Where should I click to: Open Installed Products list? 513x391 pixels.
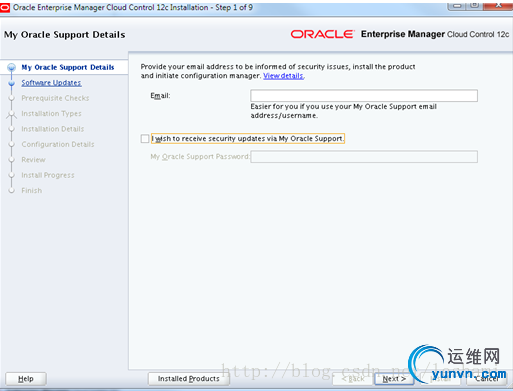(x=189, y=379)
